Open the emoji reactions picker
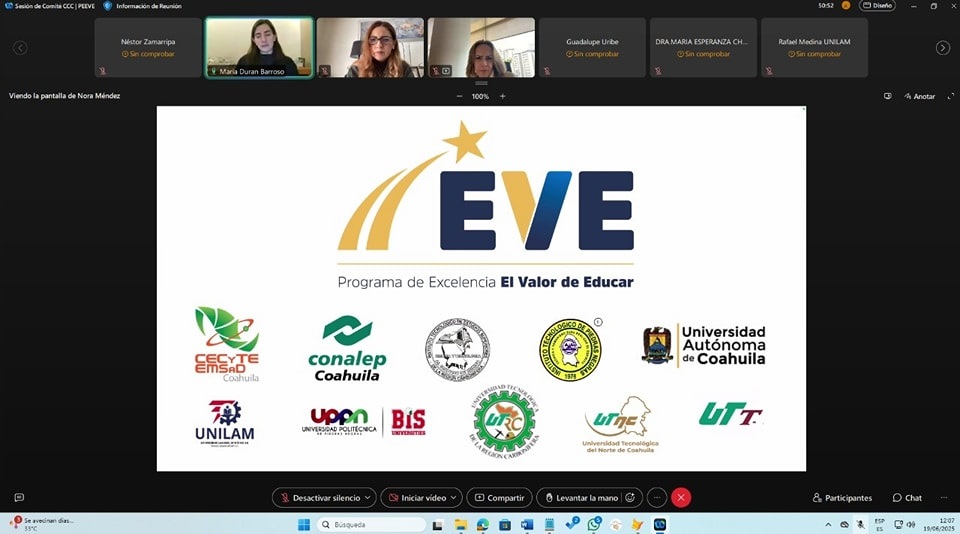The image size is (960, 534). pos(630,498)
